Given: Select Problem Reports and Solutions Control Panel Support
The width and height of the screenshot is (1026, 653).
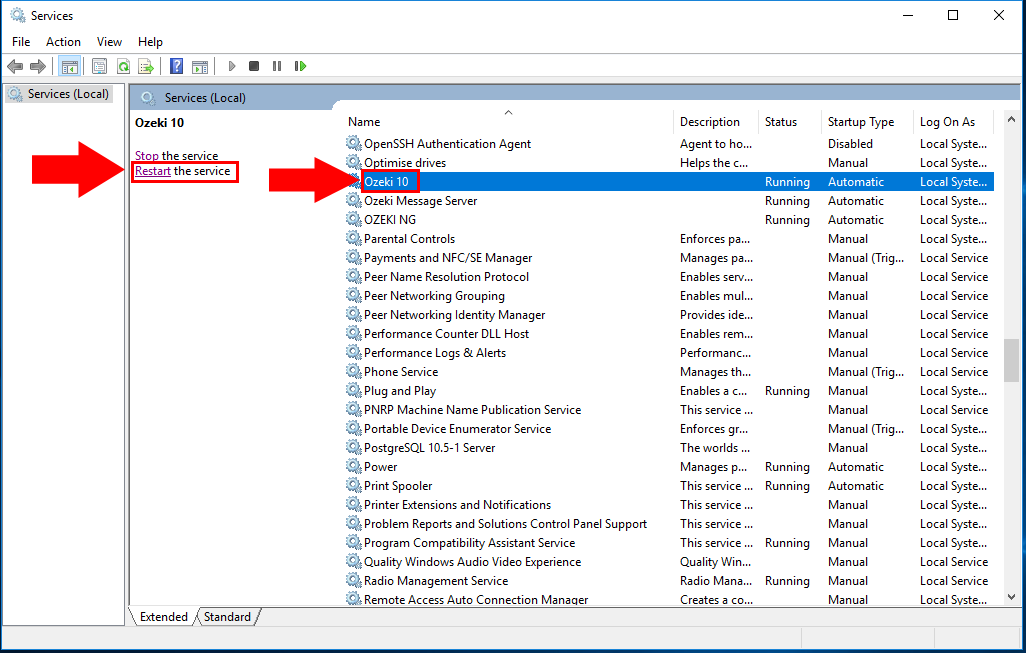Looking at the screenshot, I should pos(669,523).
